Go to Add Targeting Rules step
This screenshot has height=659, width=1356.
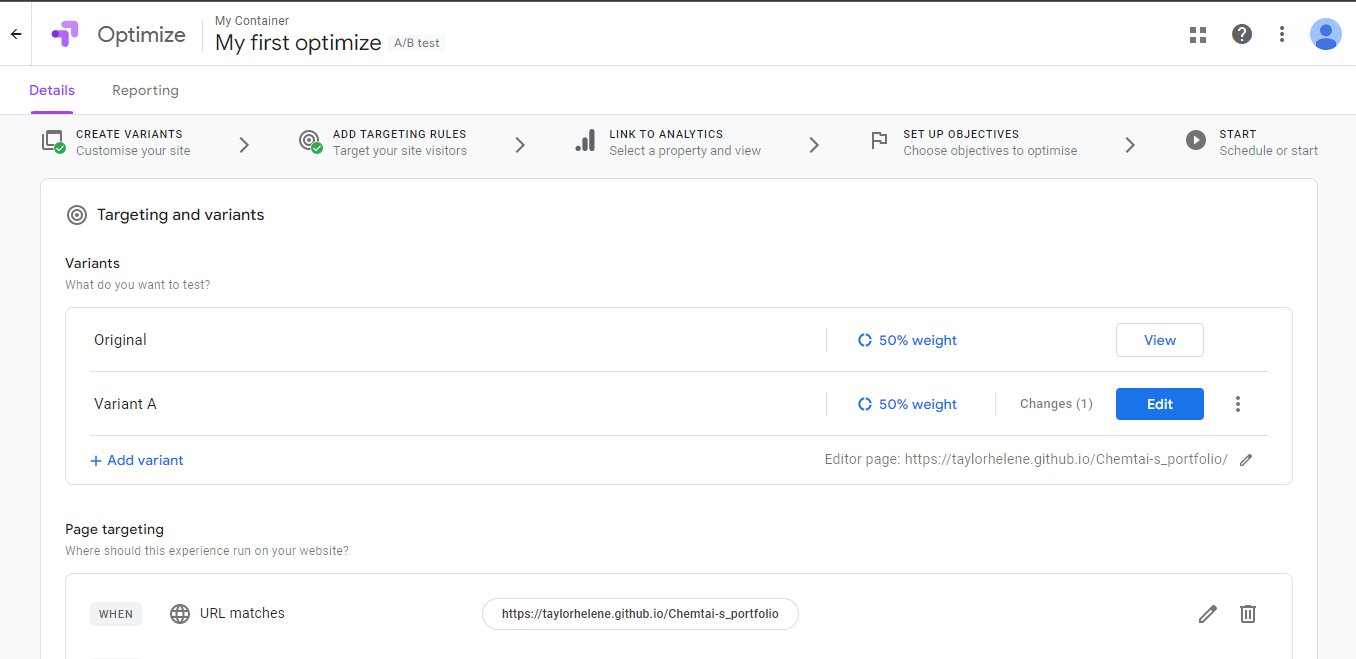[x=383, y=142]
